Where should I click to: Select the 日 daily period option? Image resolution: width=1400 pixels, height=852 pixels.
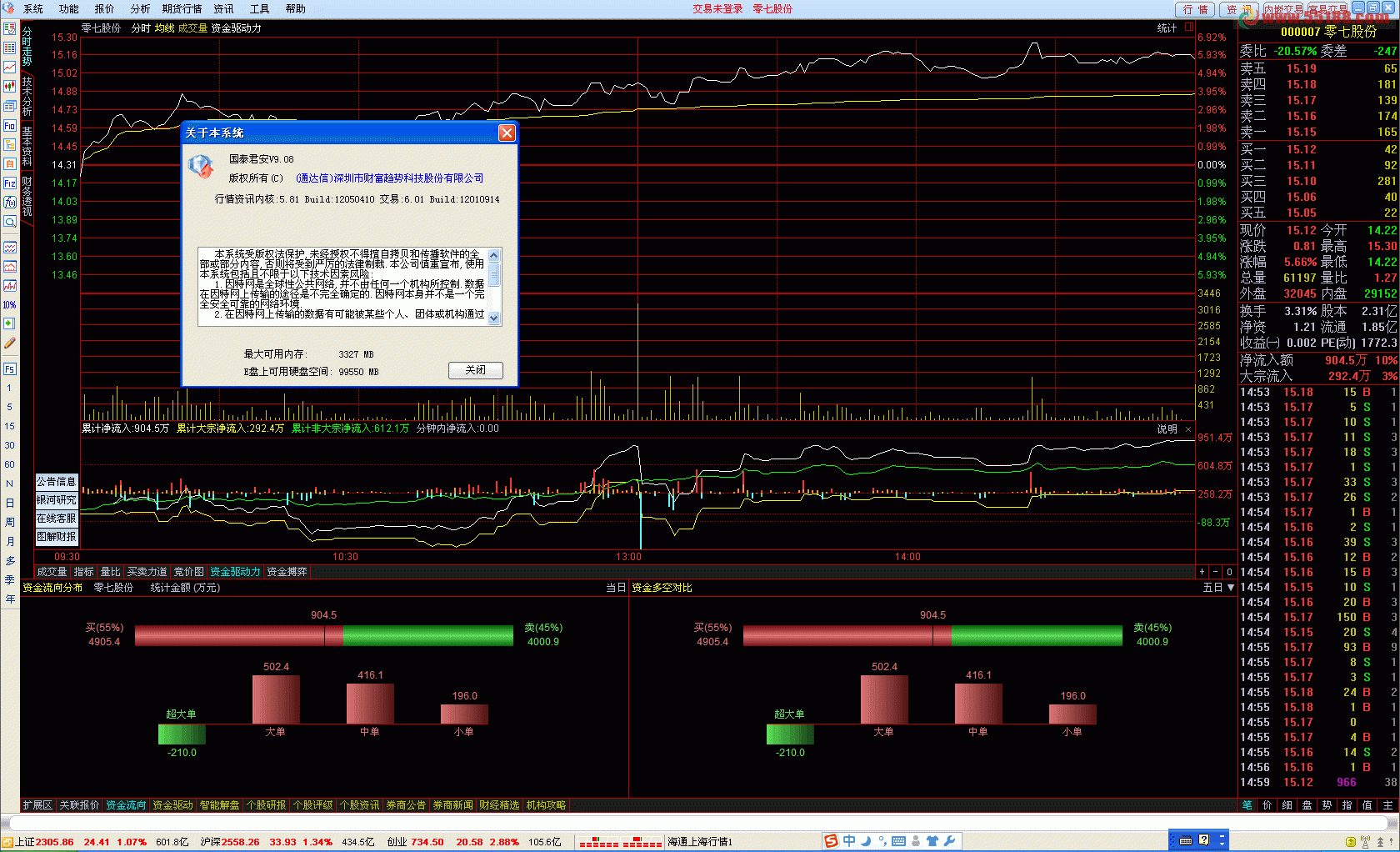click(10, 503)
